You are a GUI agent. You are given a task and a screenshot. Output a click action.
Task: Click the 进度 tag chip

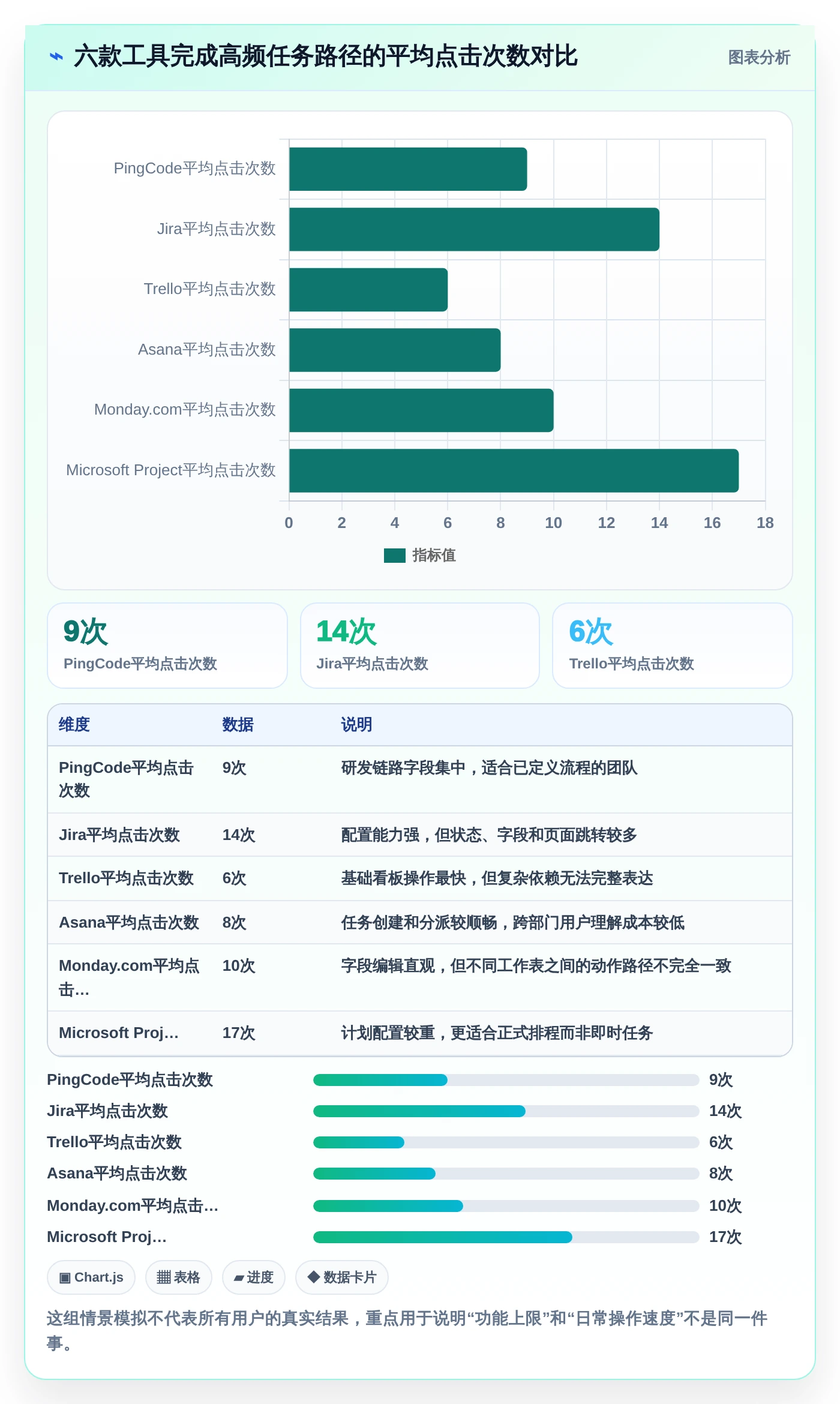253,1277
